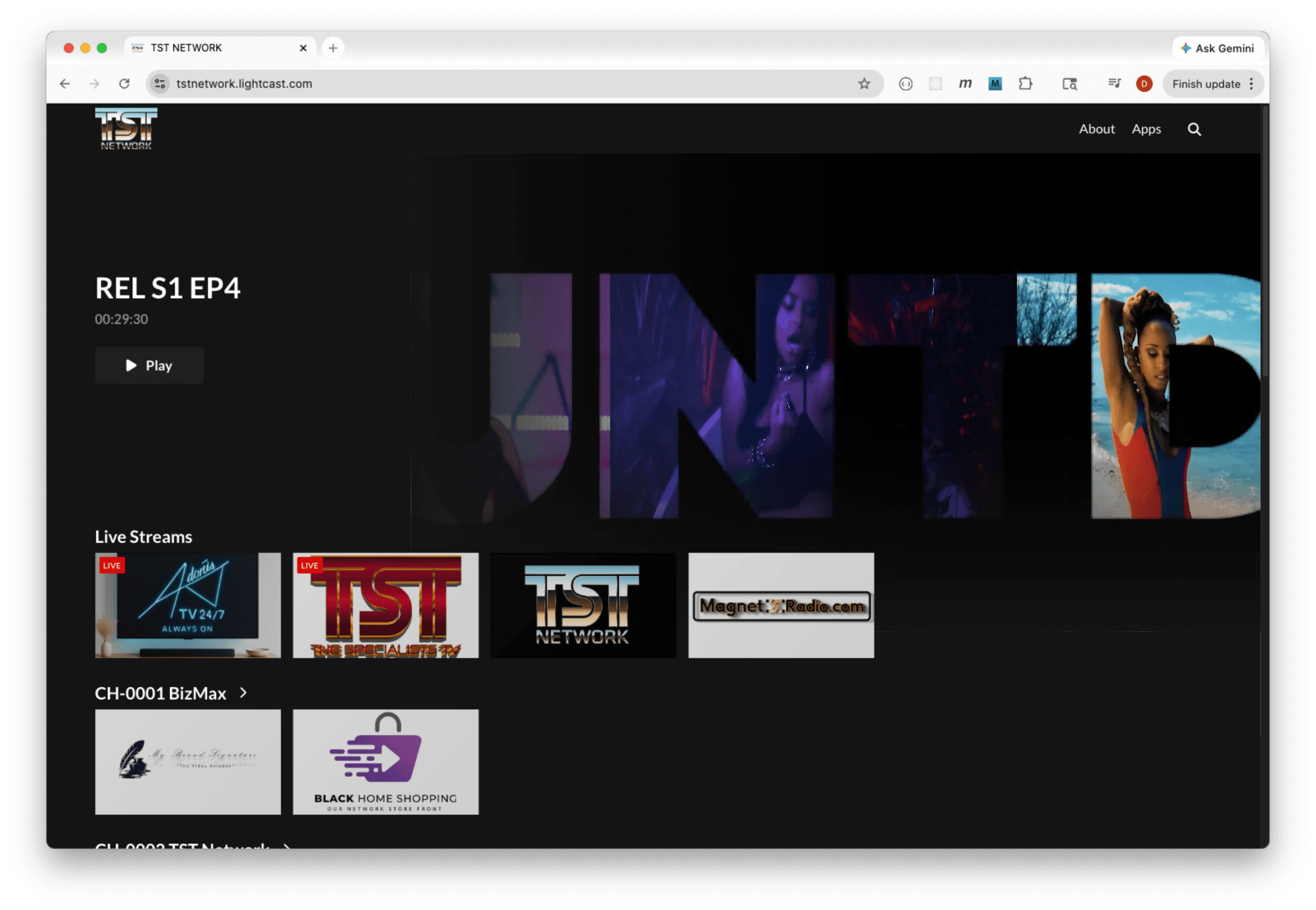The width and height of the screenshot is (1316, 910).
Task: Open the MagneticRadio.com stream thumbnail
Action: click(x=781, y=605)
